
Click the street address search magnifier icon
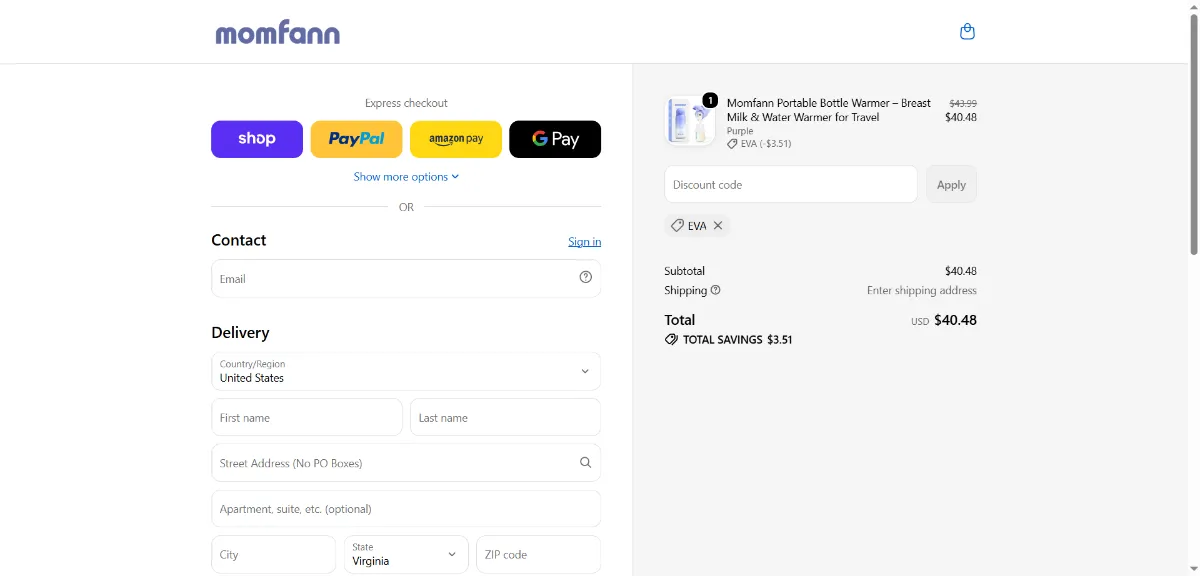[586, 463]
